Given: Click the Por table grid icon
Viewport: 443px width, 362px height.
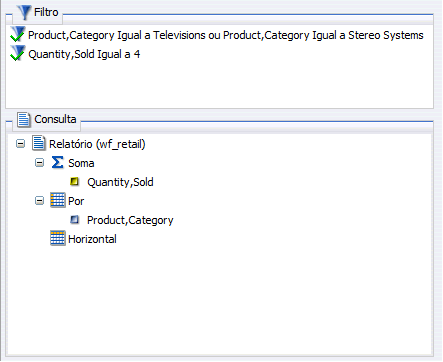Looking at the screenshot, I should (58, 200).
